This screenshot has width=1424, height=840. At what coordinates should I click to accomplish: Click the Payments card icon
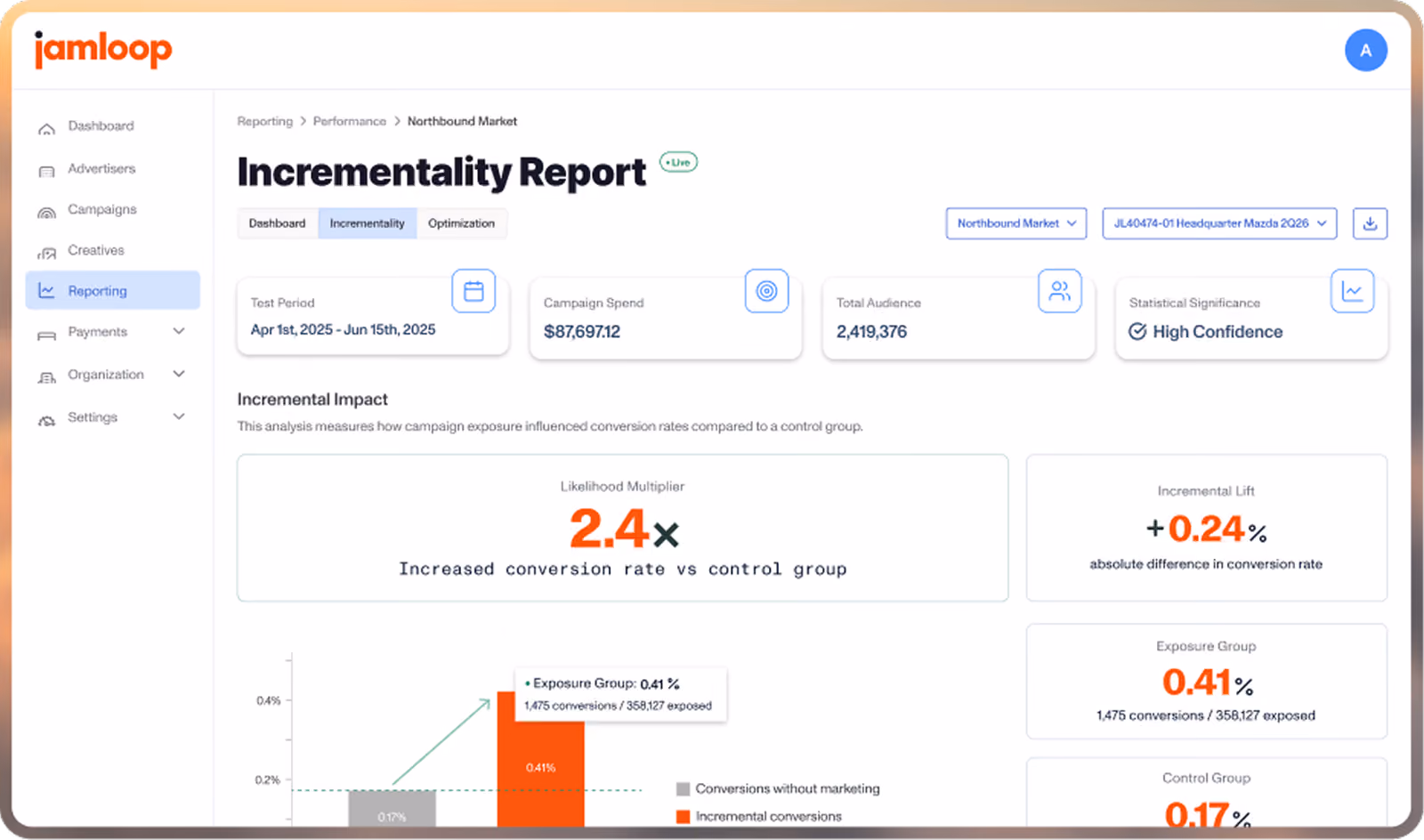(46, 334)
